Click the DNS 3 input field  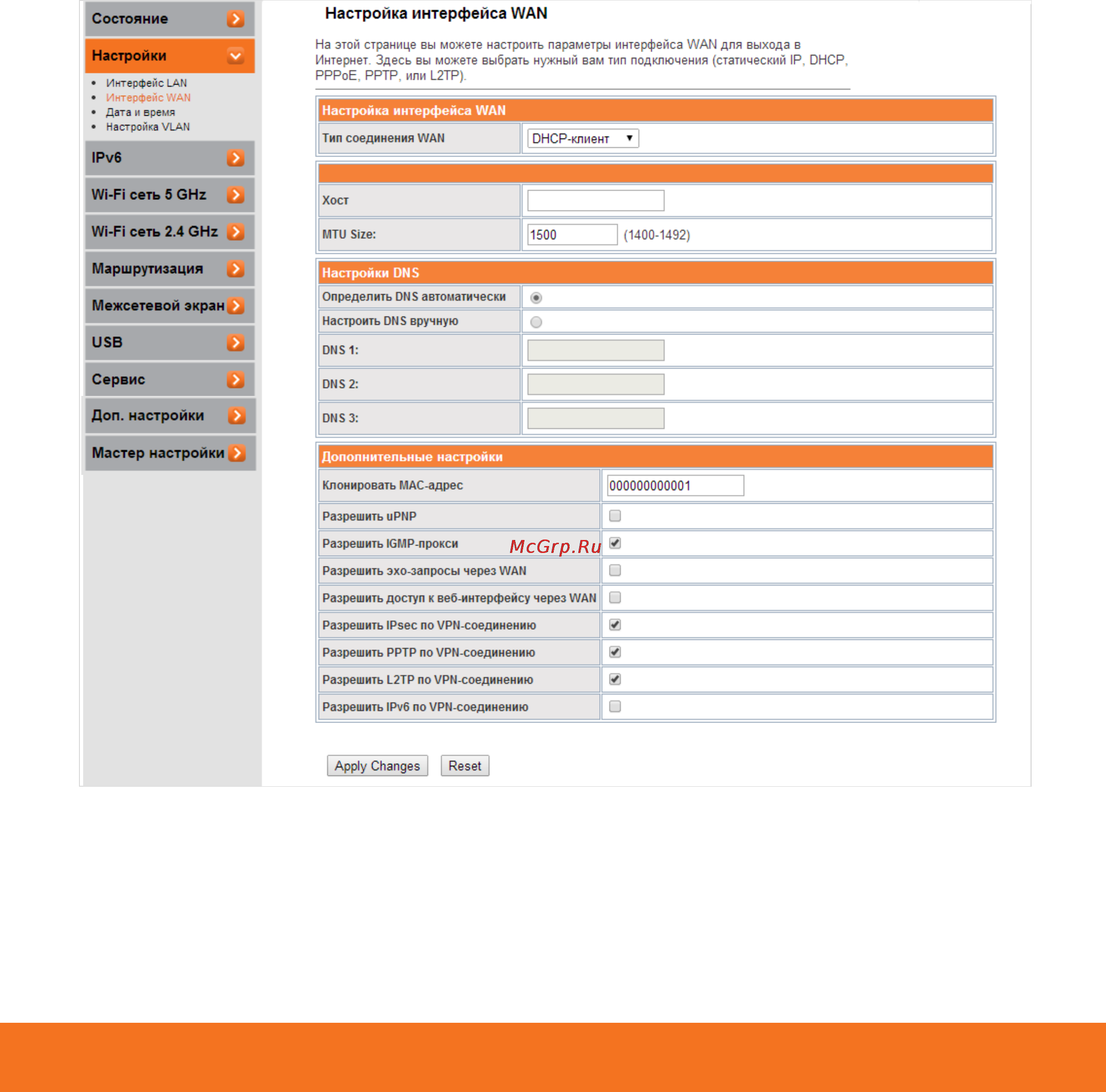click(x=596, y=419)
